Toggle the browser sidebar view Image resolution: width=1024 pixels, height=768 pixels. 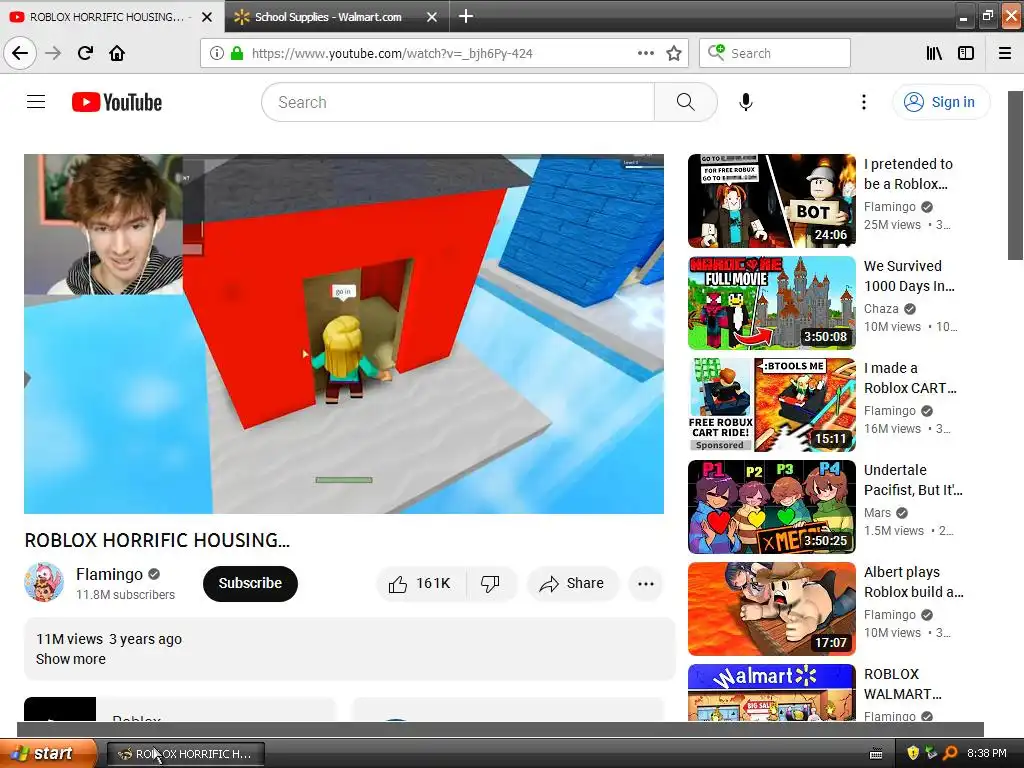coord(966,53)
